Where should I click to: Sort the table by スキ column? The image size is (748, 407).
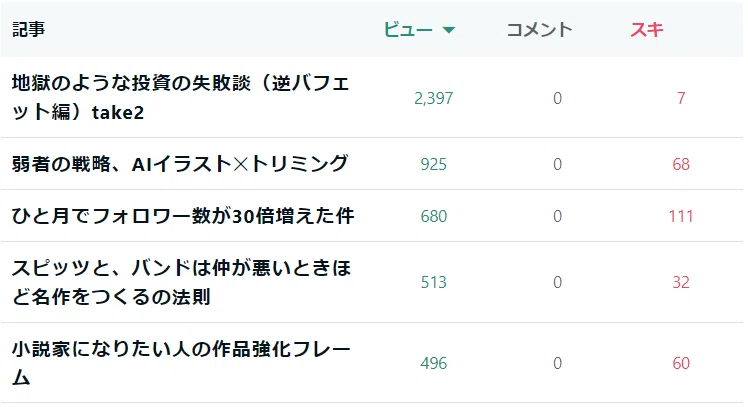click(x=647, y=30)
